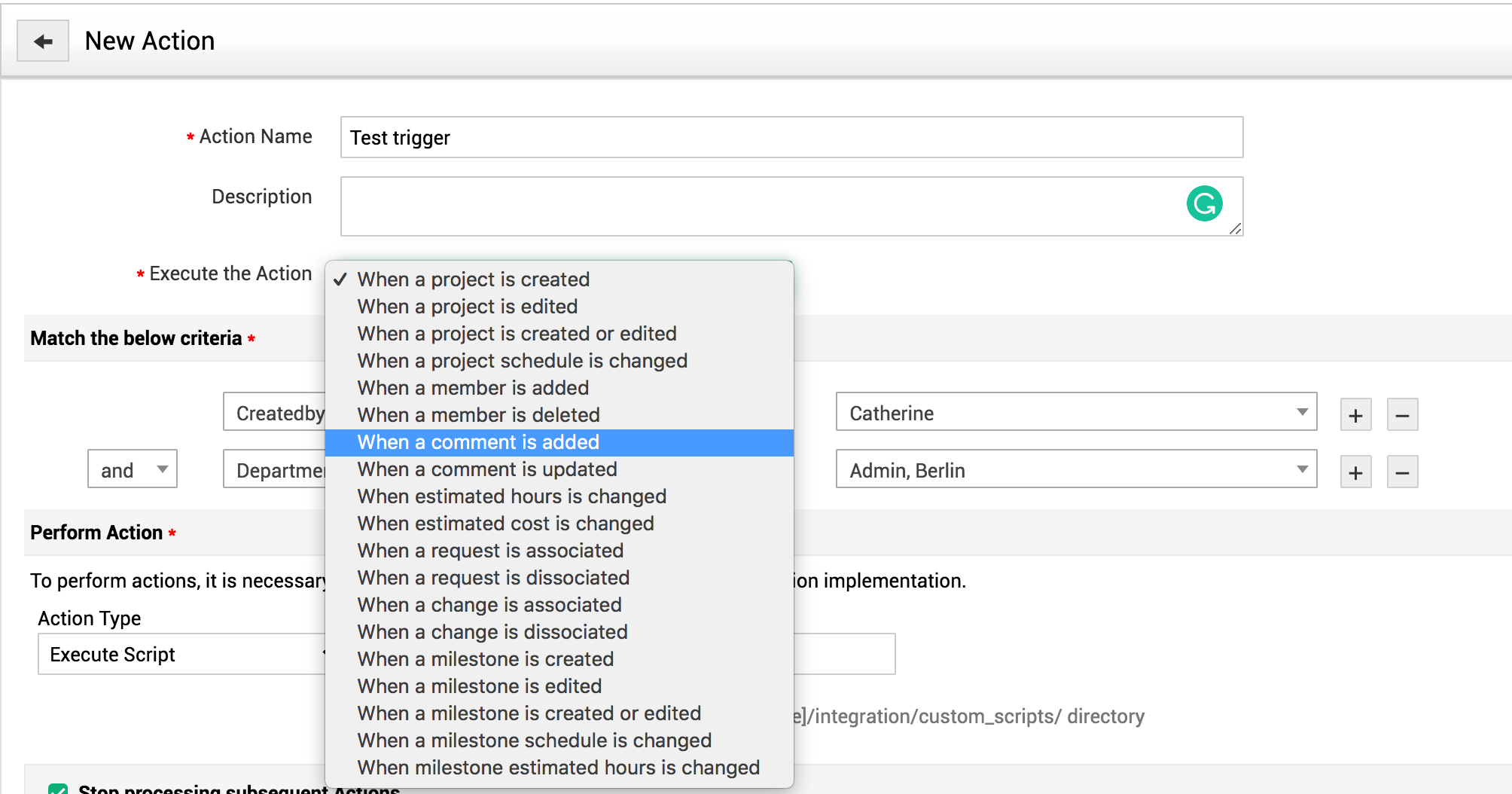Image resolution: width=1512 pixels, height=794 pixels.
Task: Select 'When estimated cost is changed'
Action: click(505, 524)
